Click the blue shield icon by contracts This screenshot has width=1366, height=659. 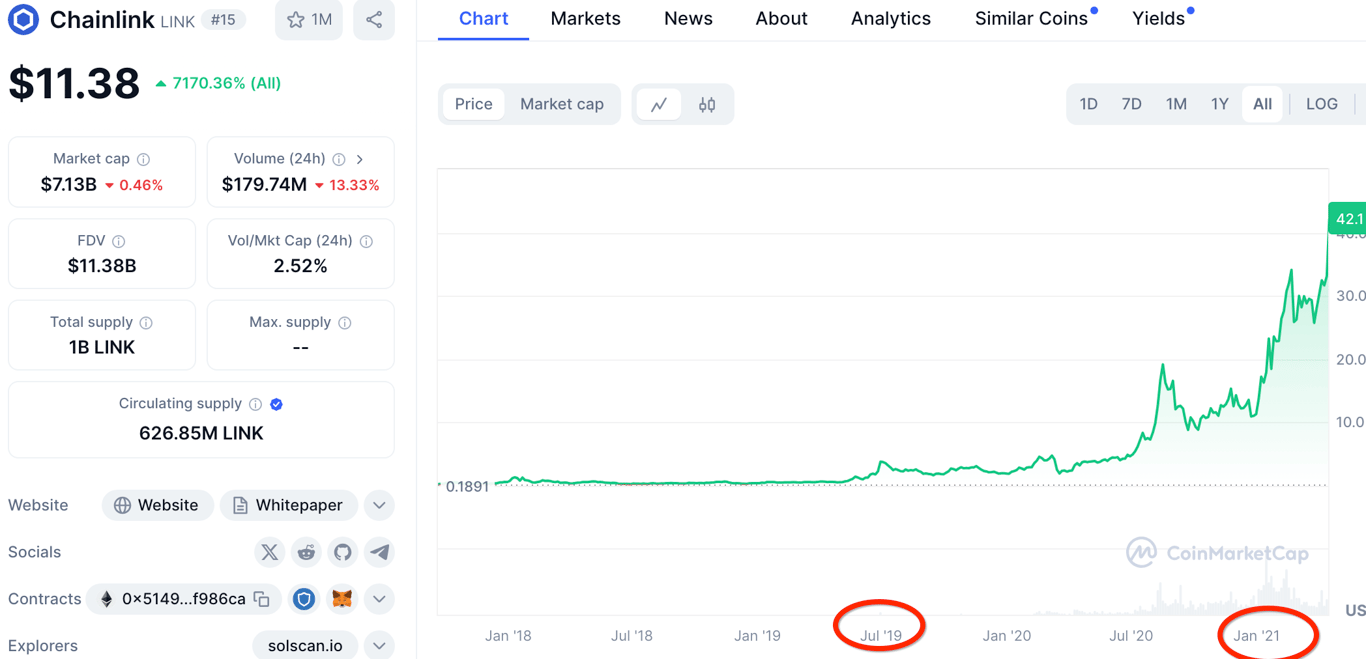pos(304,599)
